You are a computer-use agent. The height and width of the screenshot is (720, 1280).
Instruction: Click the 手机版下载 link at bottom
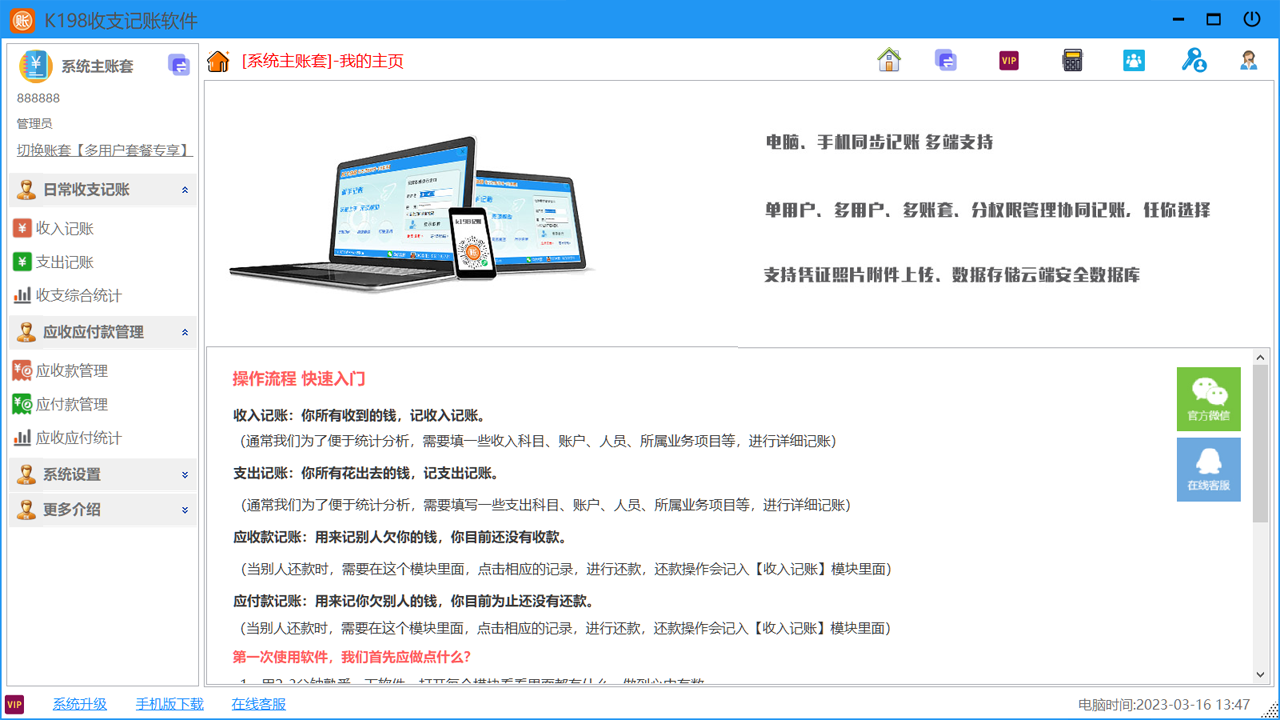click(x=169, y=704)
